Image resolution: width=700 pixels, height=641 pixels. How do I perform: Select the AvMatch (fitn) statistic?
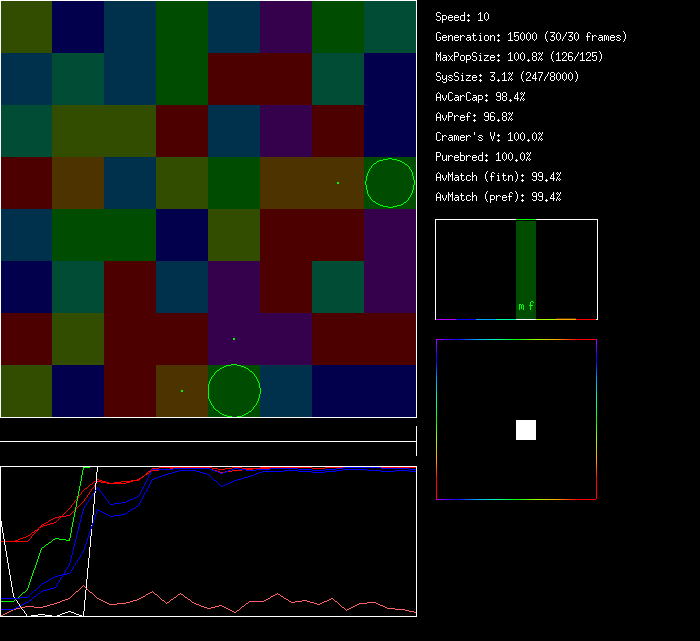pos(499,177)
